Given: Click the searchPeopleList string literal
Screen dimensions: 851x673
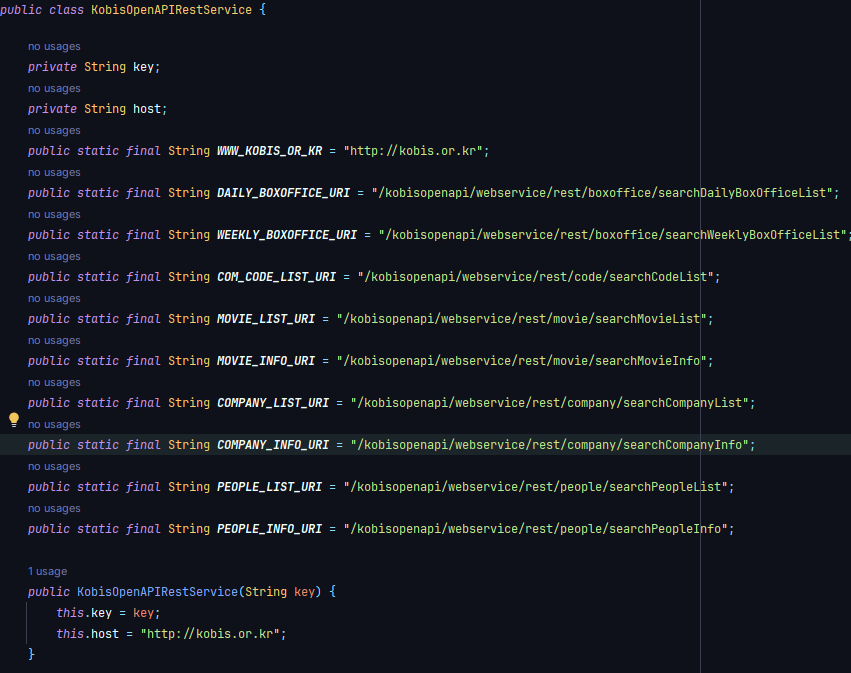Looking at the screenshot, I should coord(536,487).
